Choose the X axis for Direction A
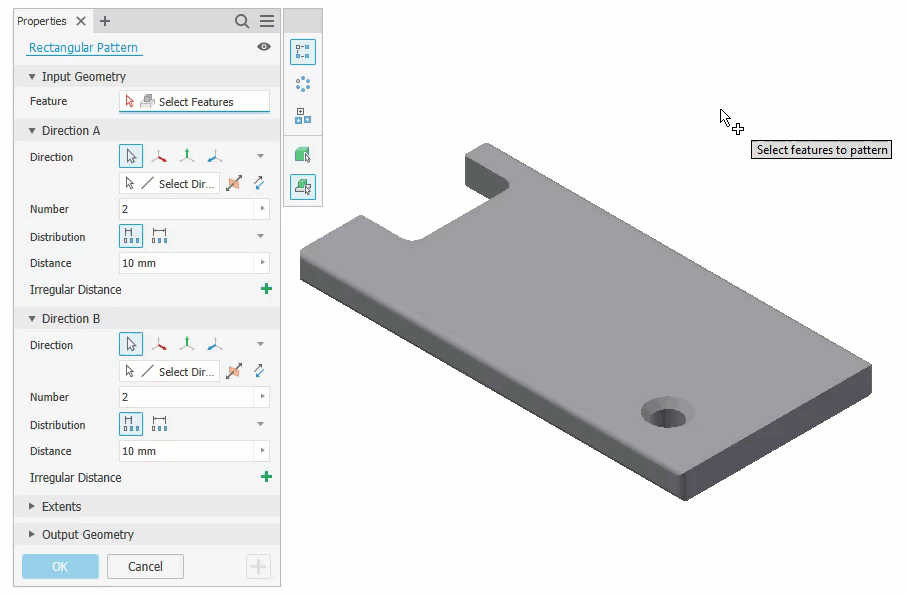 159,156
